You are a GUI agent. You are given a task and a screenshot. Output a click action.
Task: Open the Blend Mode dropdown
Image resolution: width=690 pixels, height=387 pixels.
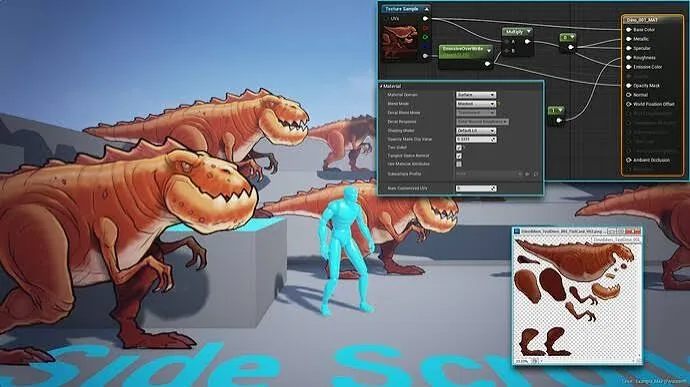[476, 103]
